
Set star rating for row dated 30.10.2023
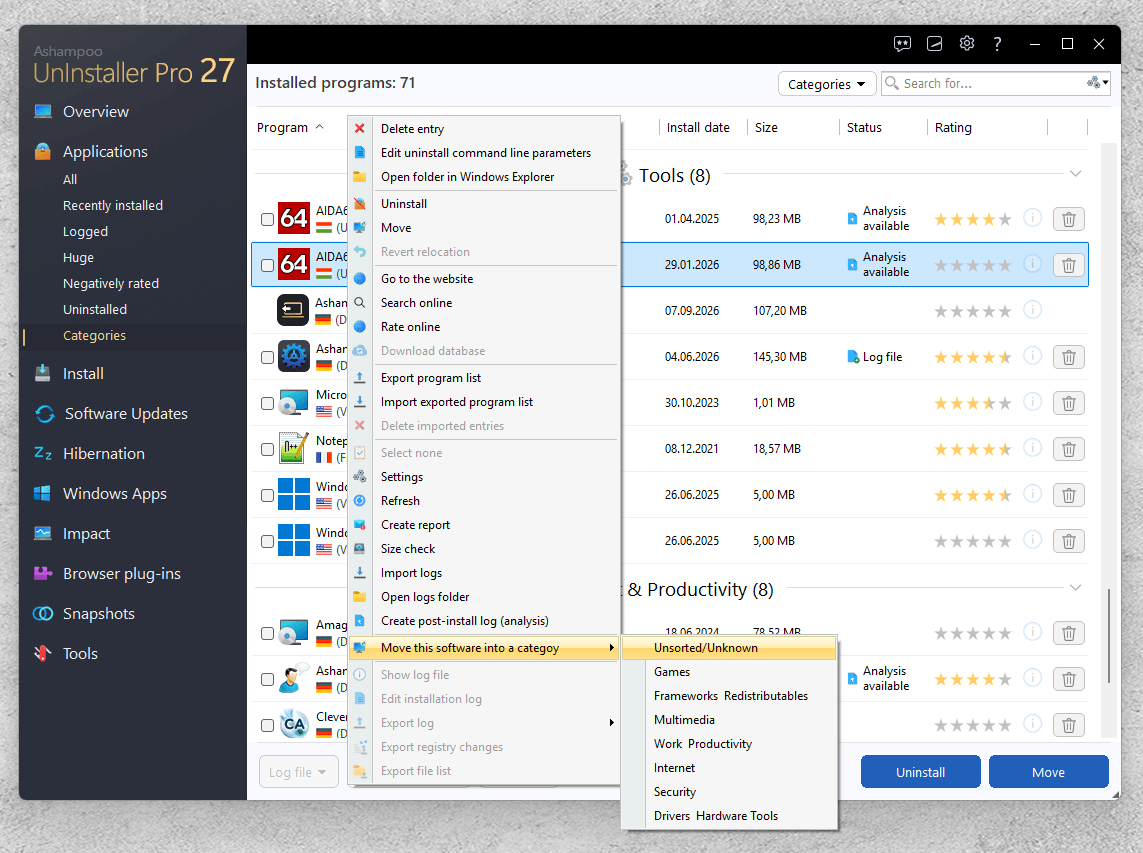(x=972, y=403)
